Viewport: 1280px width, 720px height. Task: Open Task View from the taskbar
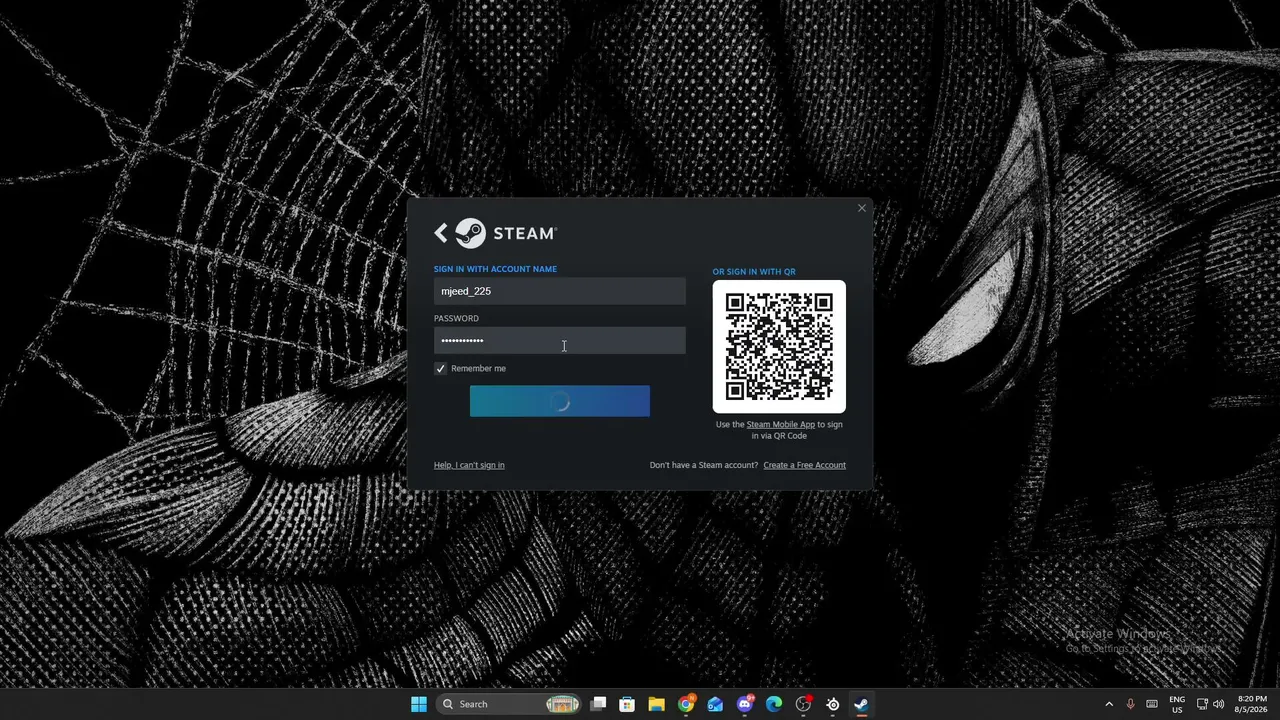(598, 704)
